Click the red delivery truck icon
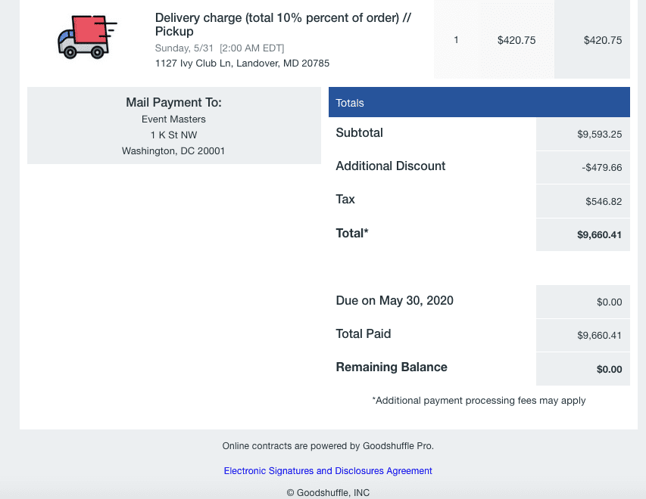The image size is (646, 499). coord(87,37)
